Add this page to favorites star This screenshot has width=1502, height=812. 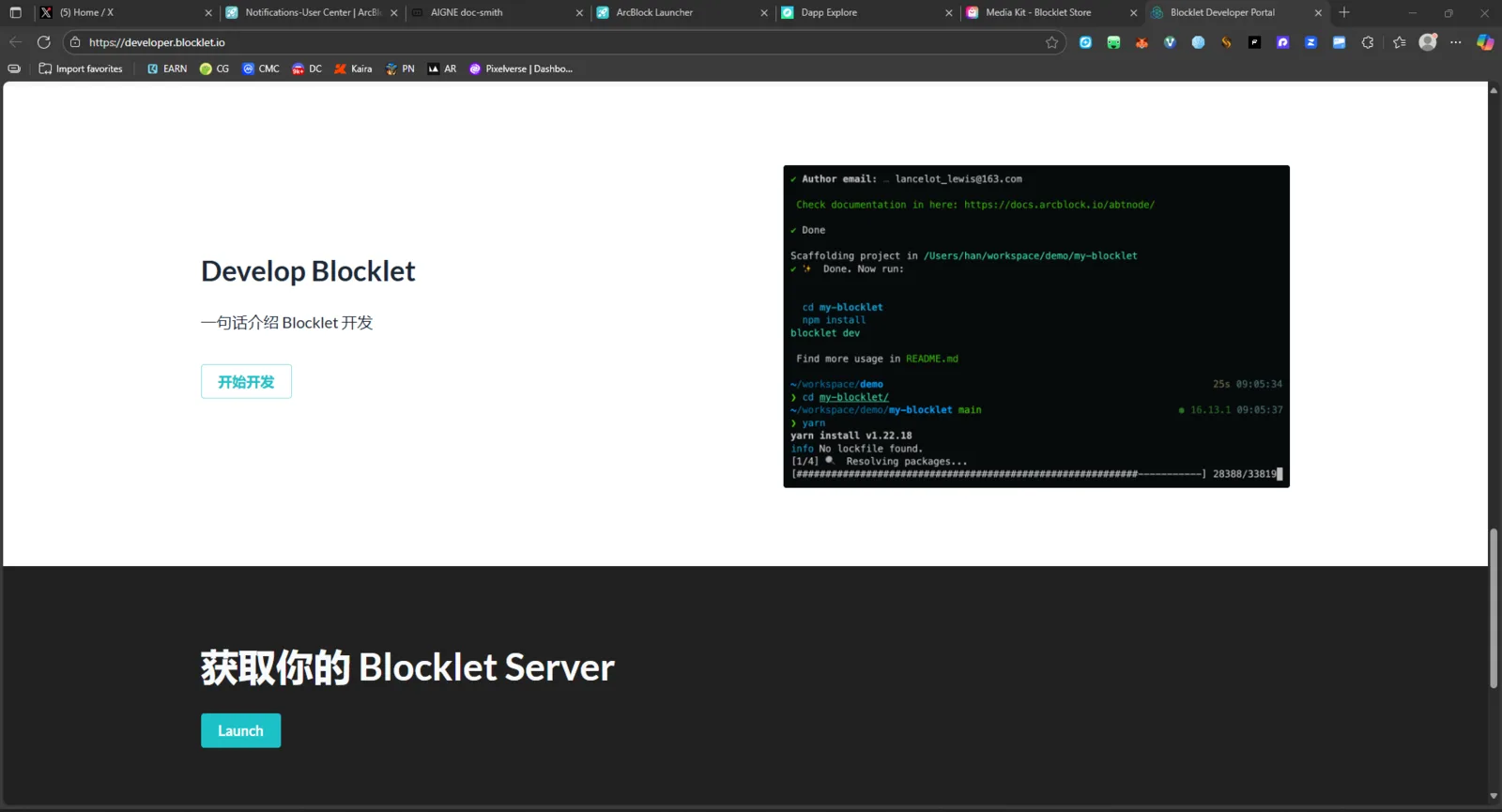pos(1051,42)
